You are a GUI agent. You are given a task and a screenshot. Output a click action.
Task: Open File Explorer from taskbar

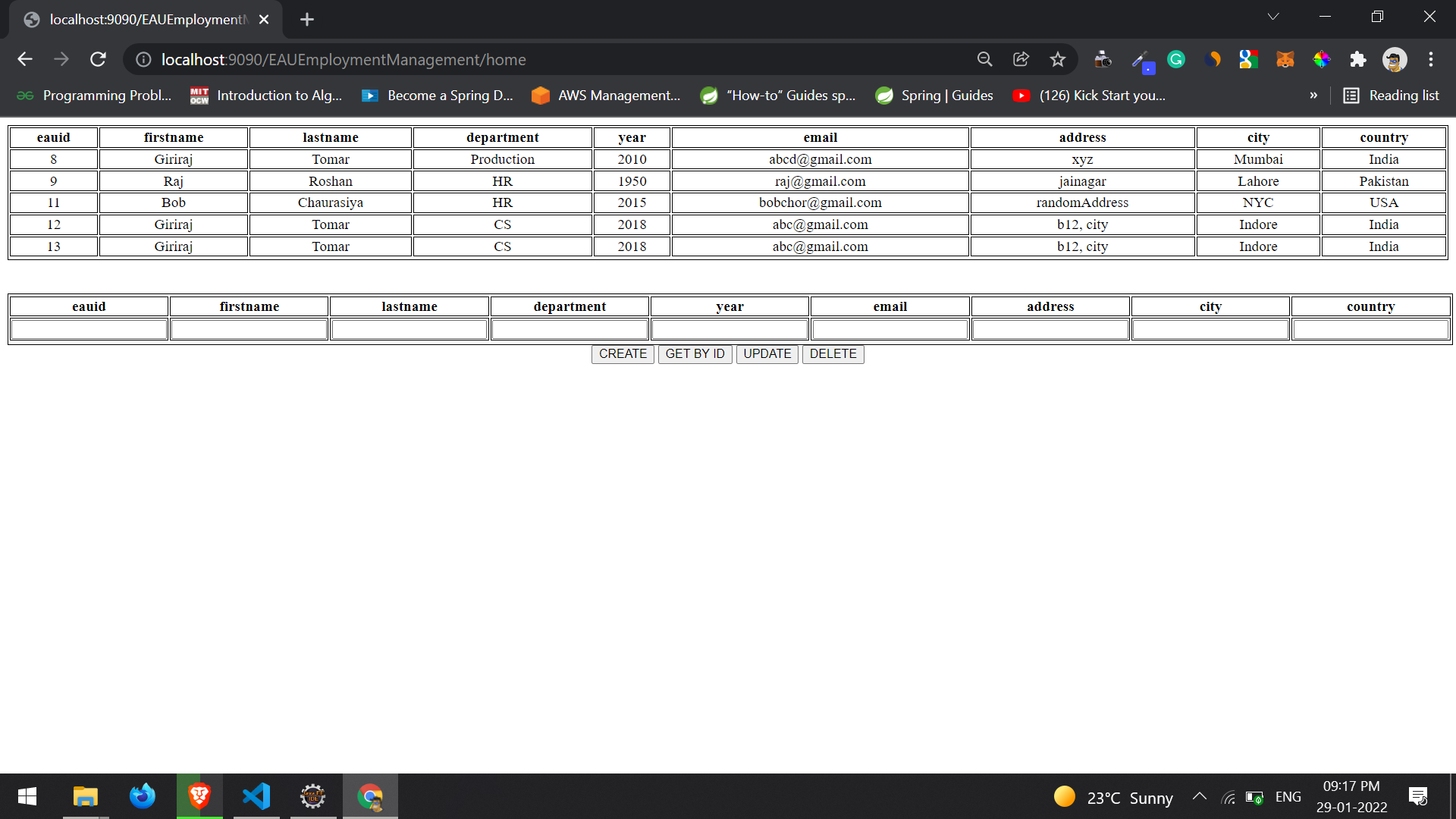pos(86,796)
